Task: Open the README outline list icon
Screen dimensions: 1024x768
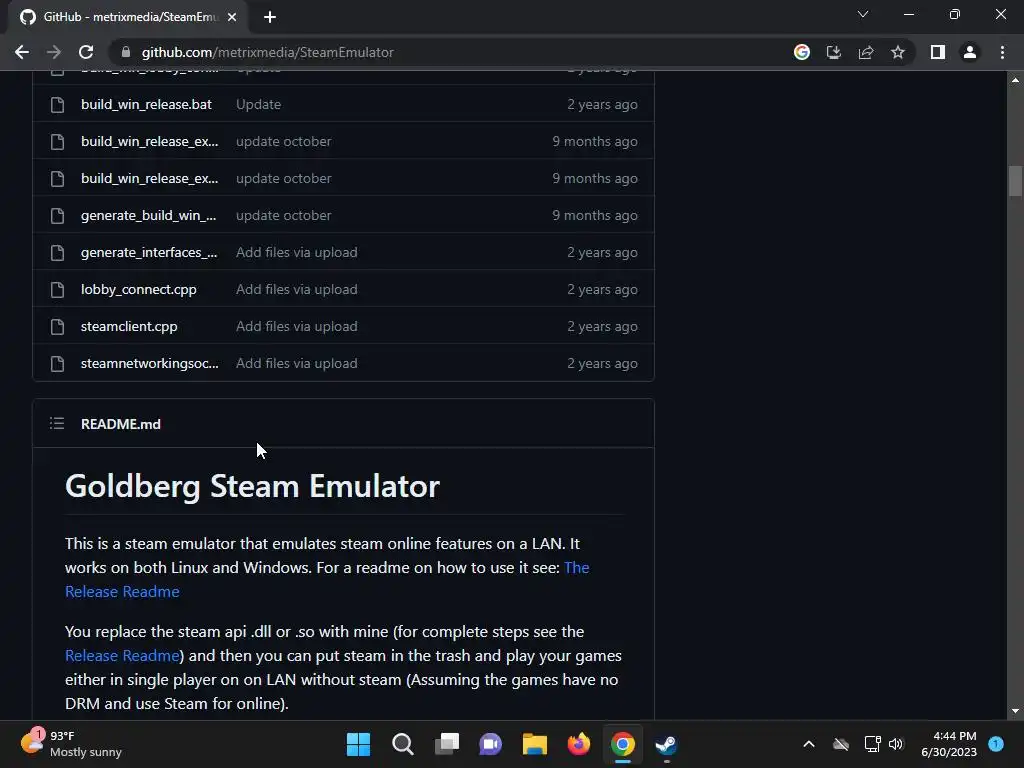Action: (x=57, y=424)
